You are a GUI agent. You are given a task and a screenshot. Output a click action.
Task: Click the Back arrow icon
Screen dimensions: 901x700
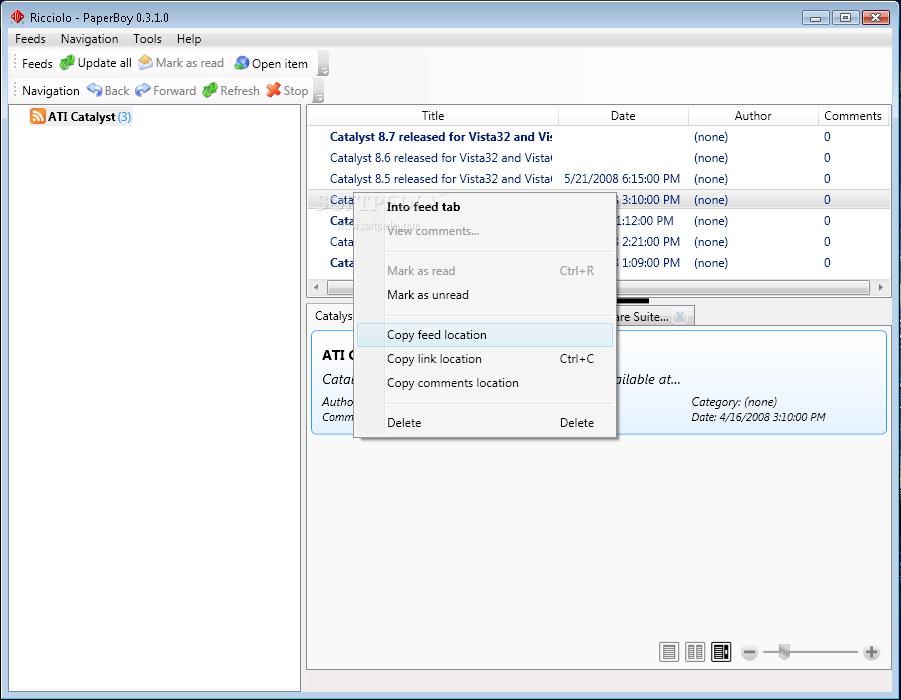point(94,90)
